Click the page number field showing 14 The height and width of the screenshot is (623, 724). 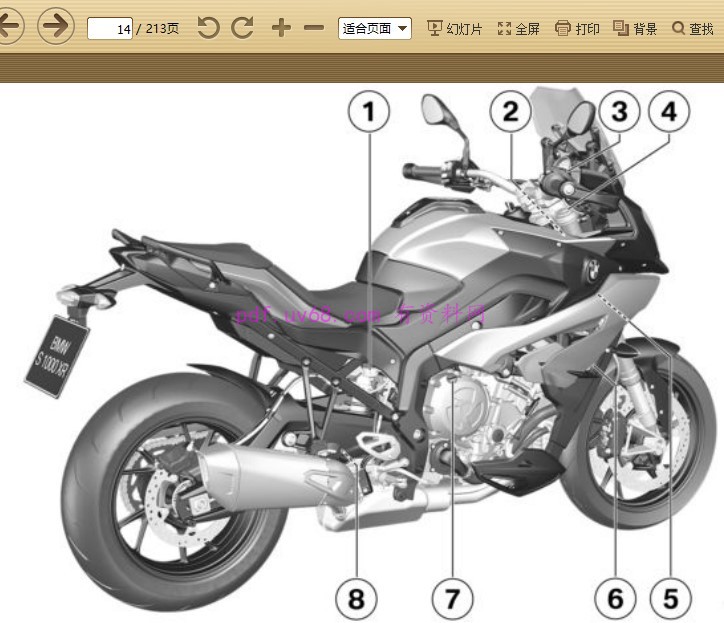[110, 29]
